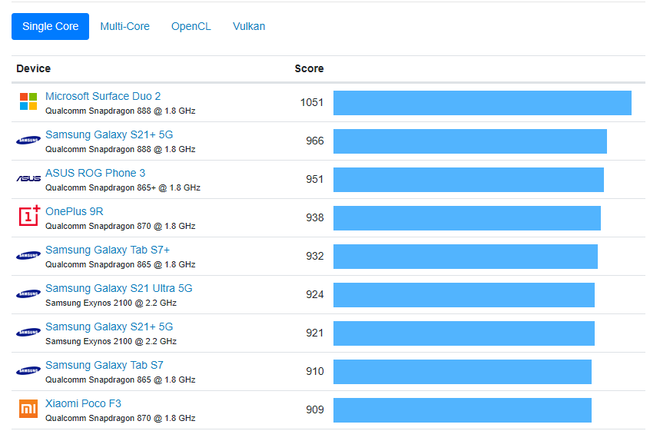
Task: Click Snapdragon 870 text under OnePlus 9R
Action: click(120, 226)
